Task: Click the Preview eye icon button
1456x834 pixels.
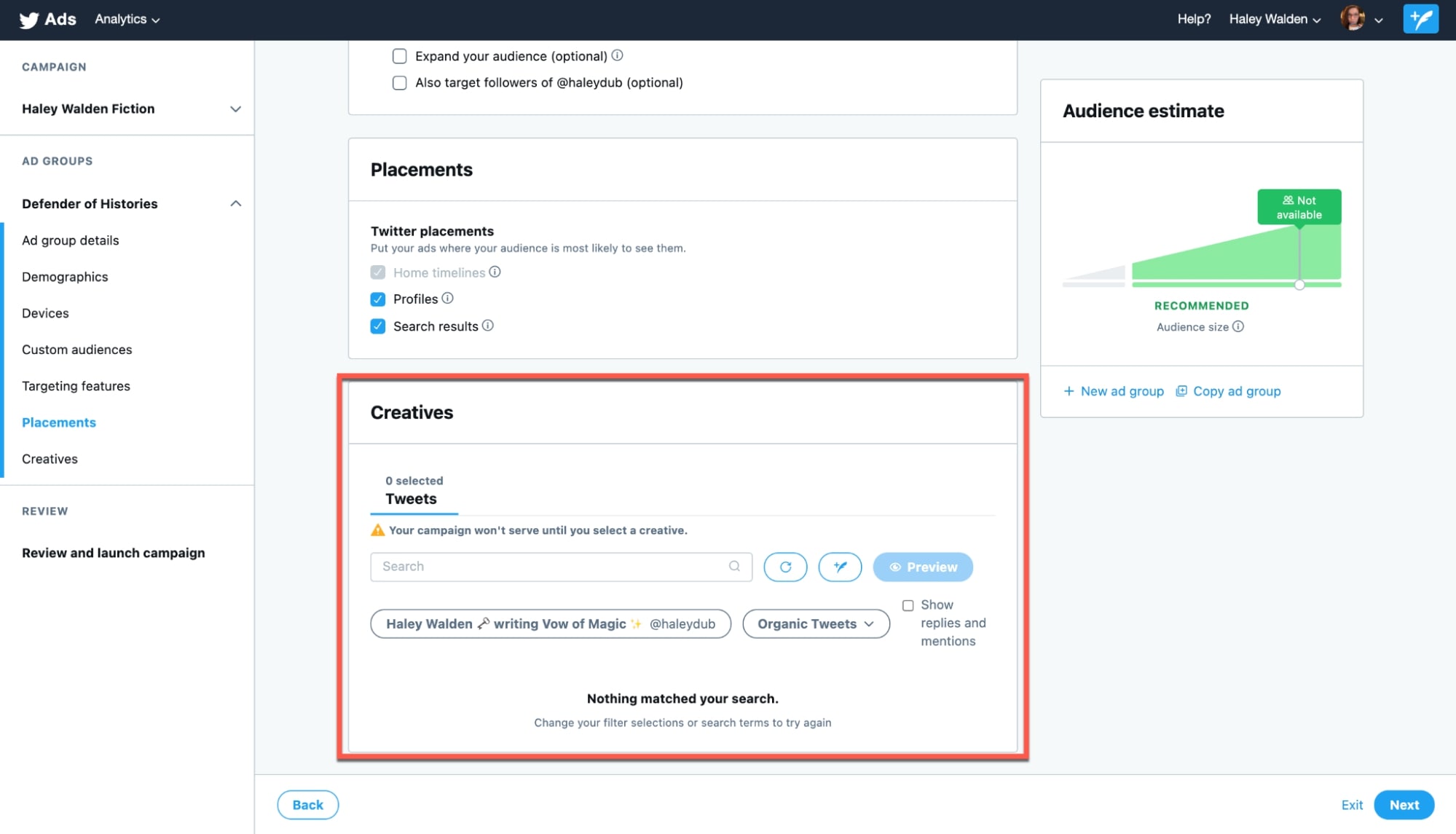Action: [895, 567]
